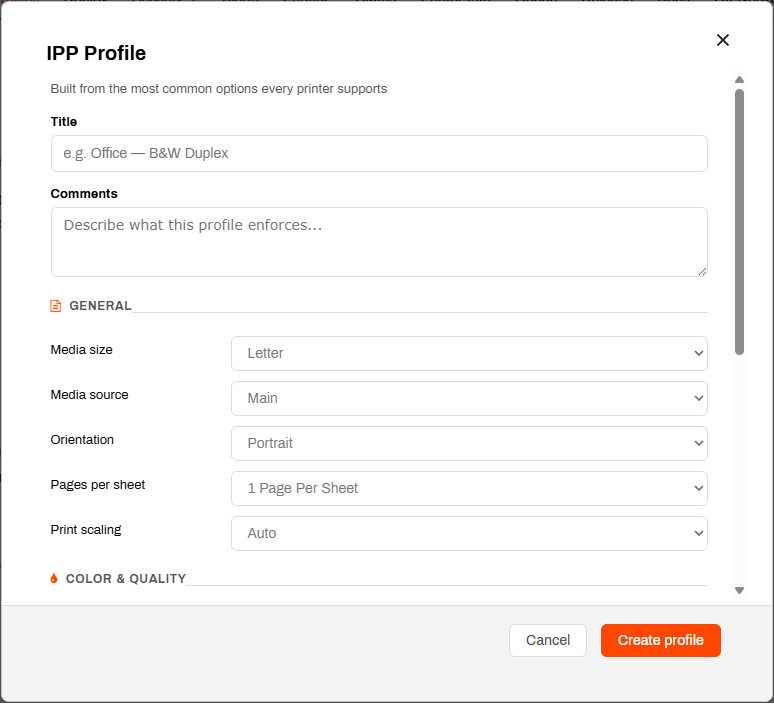Screen dimensions: 774x705
Task: Expand the Orientation dropdown
Action: 469,443
